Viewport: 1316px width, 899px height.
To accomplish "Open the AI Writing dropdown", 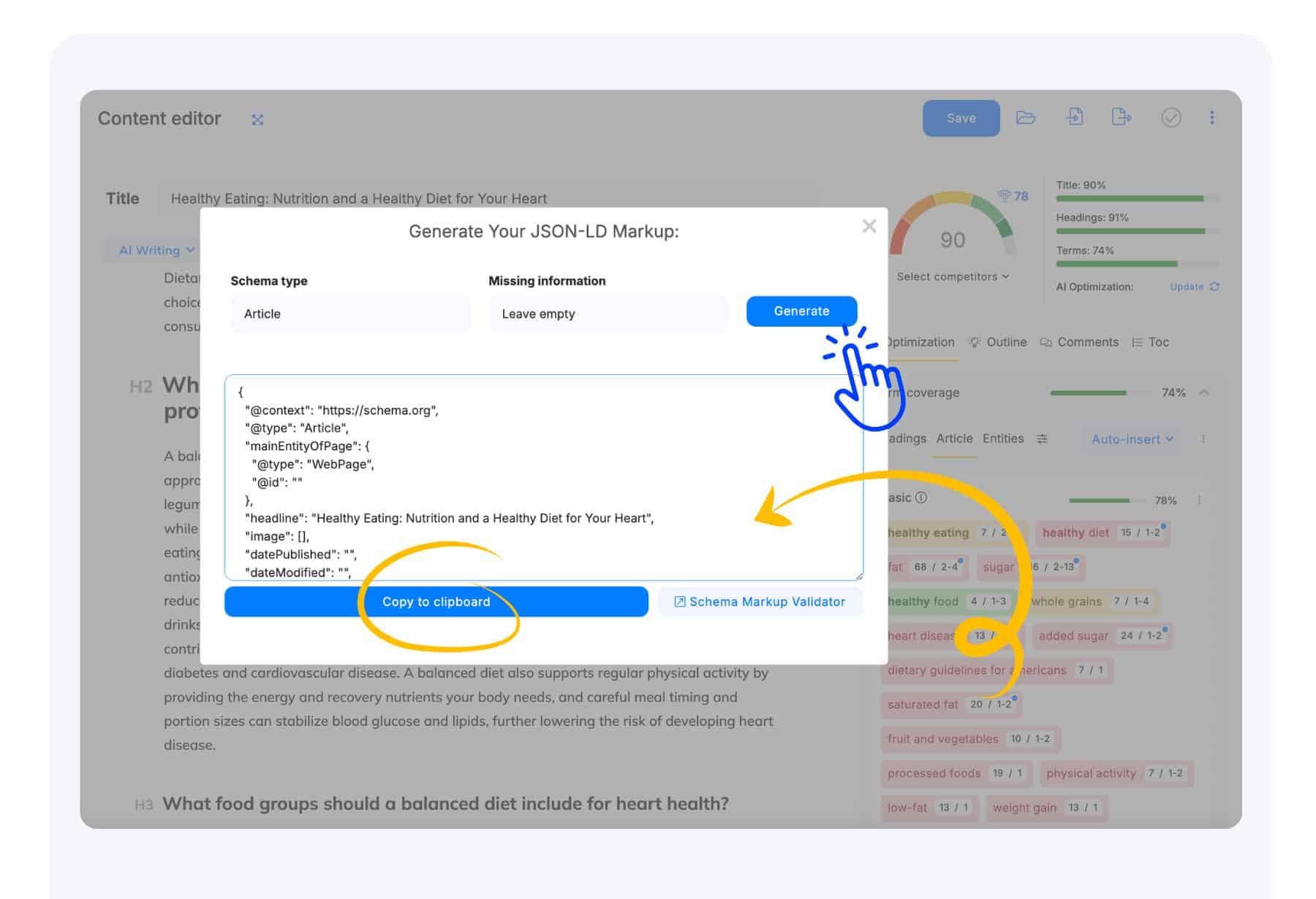I will 156,250.
